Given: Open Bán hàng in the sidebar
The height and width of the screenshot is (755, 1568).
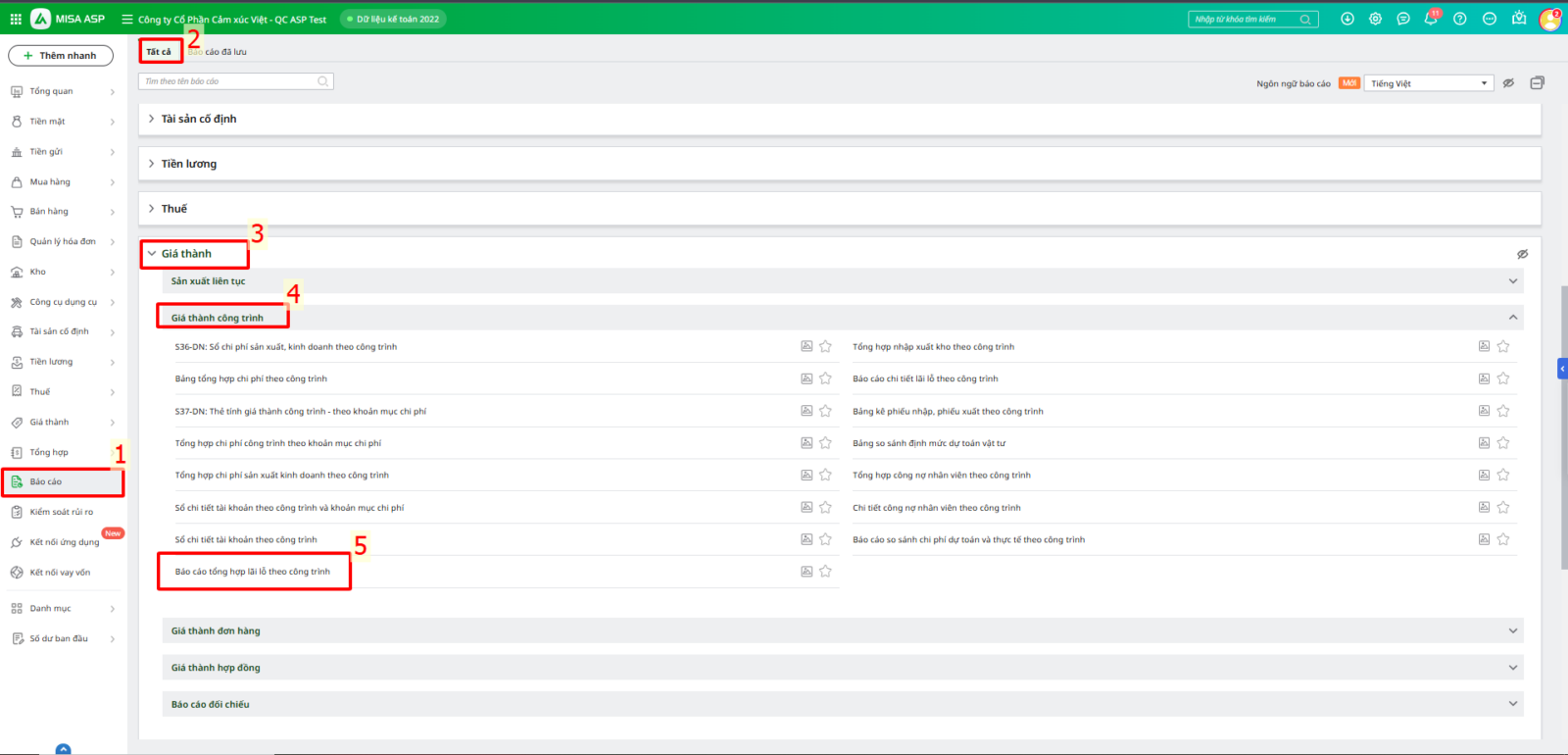Looking at the screenshot, I should (49, 212).
